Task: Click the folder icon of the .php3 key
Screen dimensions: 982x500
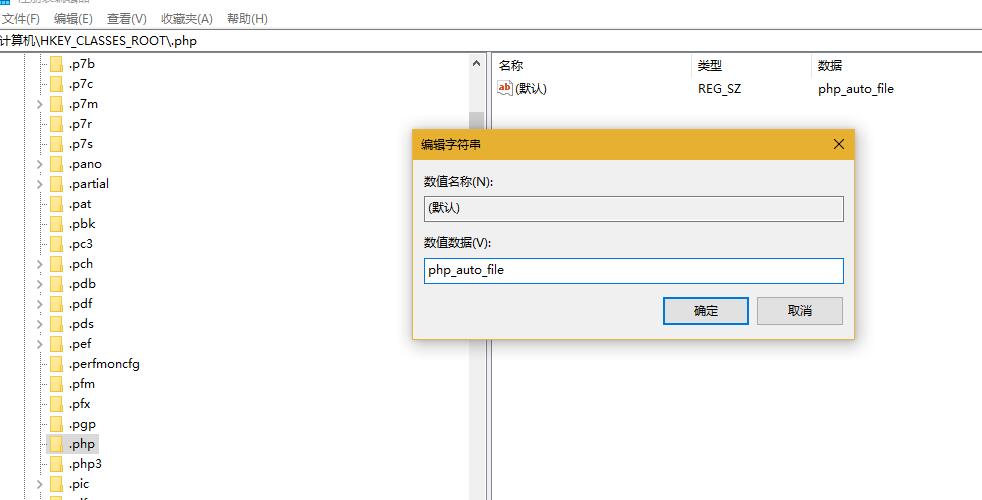Action: (56, 464)
